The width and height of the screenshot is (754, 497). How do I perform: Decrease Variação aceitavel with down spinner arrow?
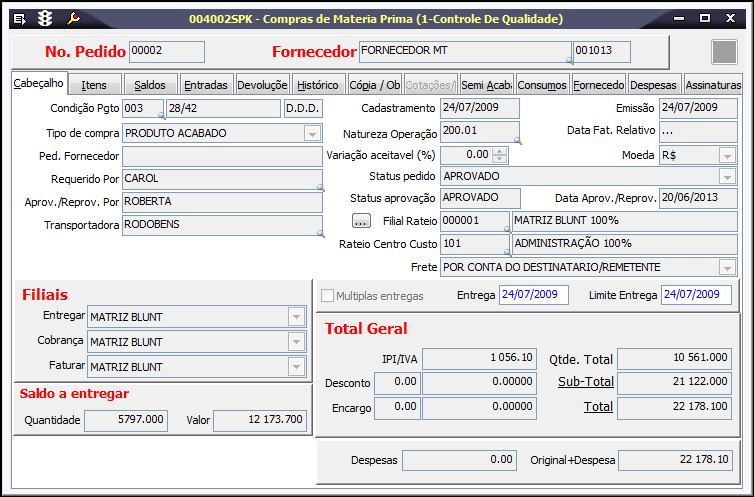coord(500,160)
